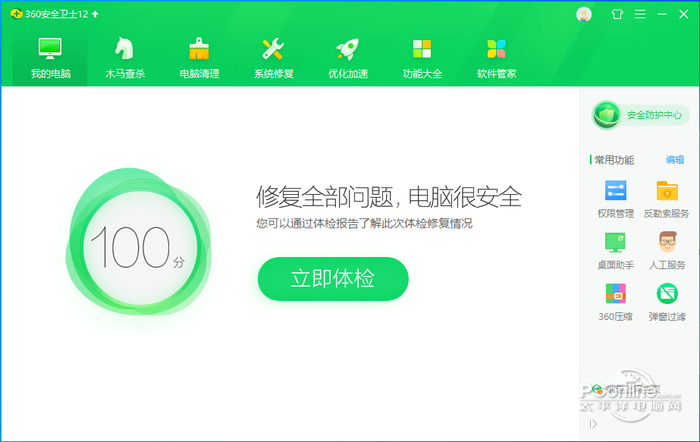Click the upgrade arrow next to 360安全卫士12
The image size is (700, 442).
pos(95,14)
